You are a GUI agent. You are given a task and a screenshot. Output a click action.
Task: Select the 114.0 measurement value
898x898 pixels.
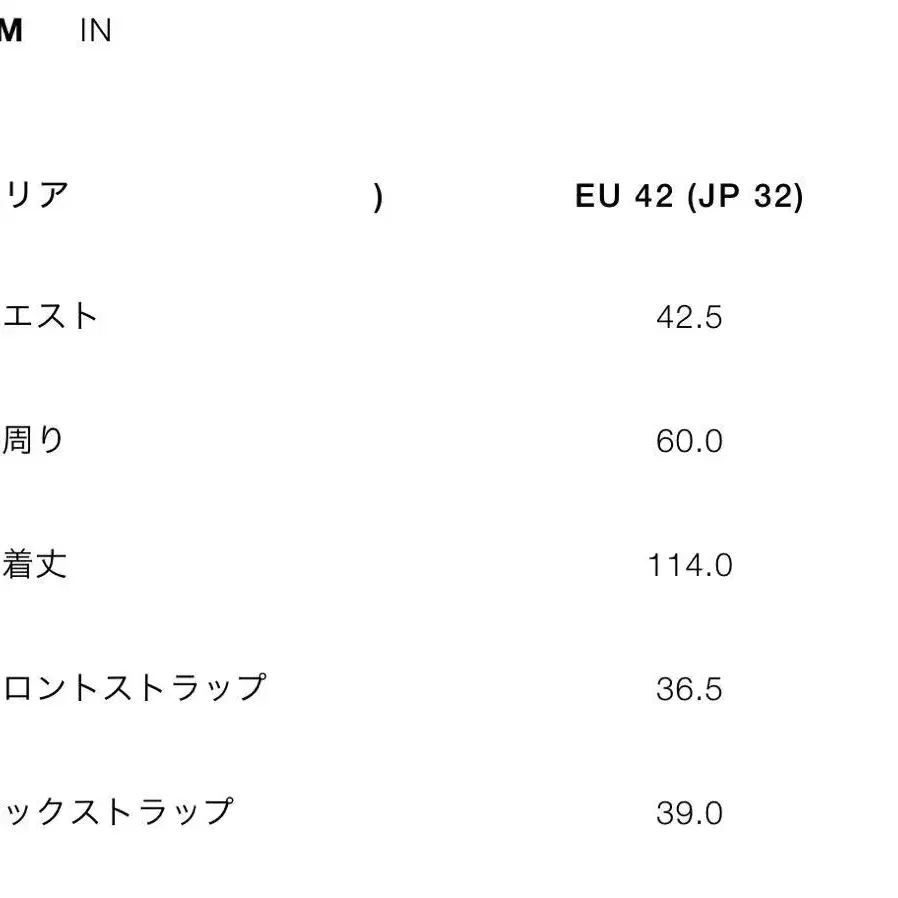[x=689, y=566]
